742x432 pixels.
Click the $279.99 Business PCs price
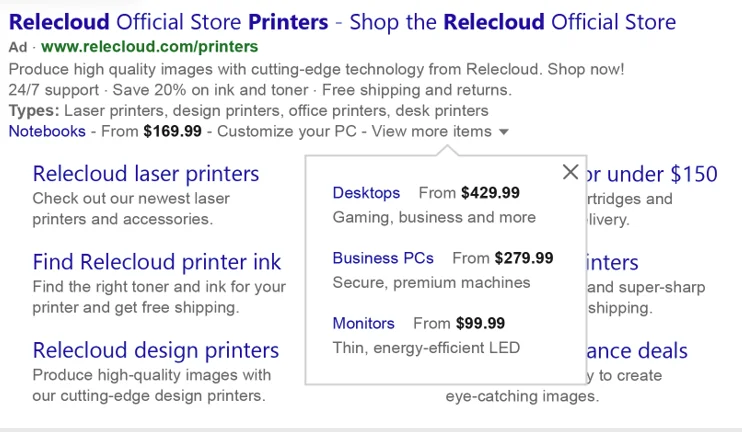524,258
